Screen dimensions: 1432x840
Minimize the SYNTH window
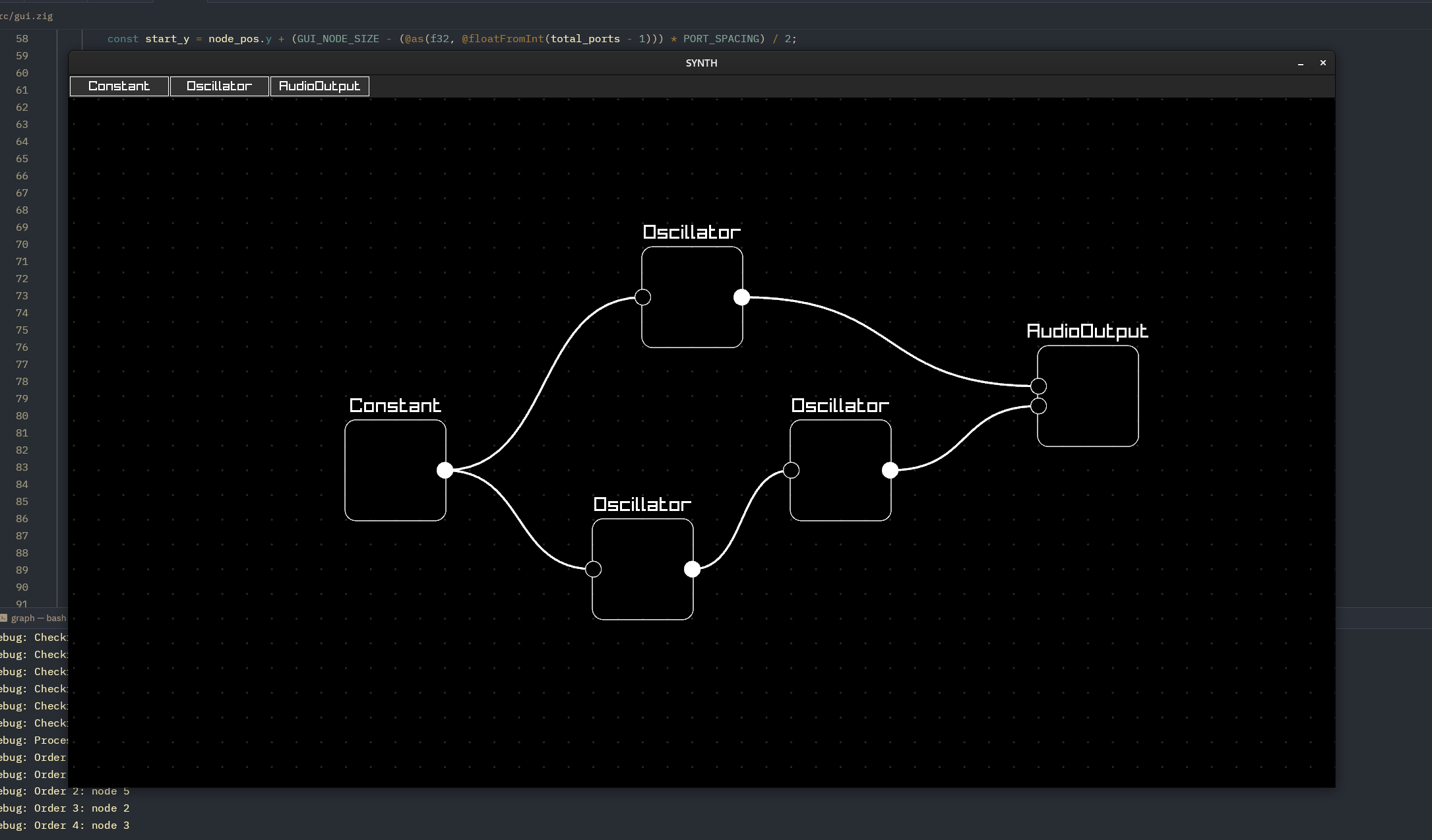point(1301,63)
